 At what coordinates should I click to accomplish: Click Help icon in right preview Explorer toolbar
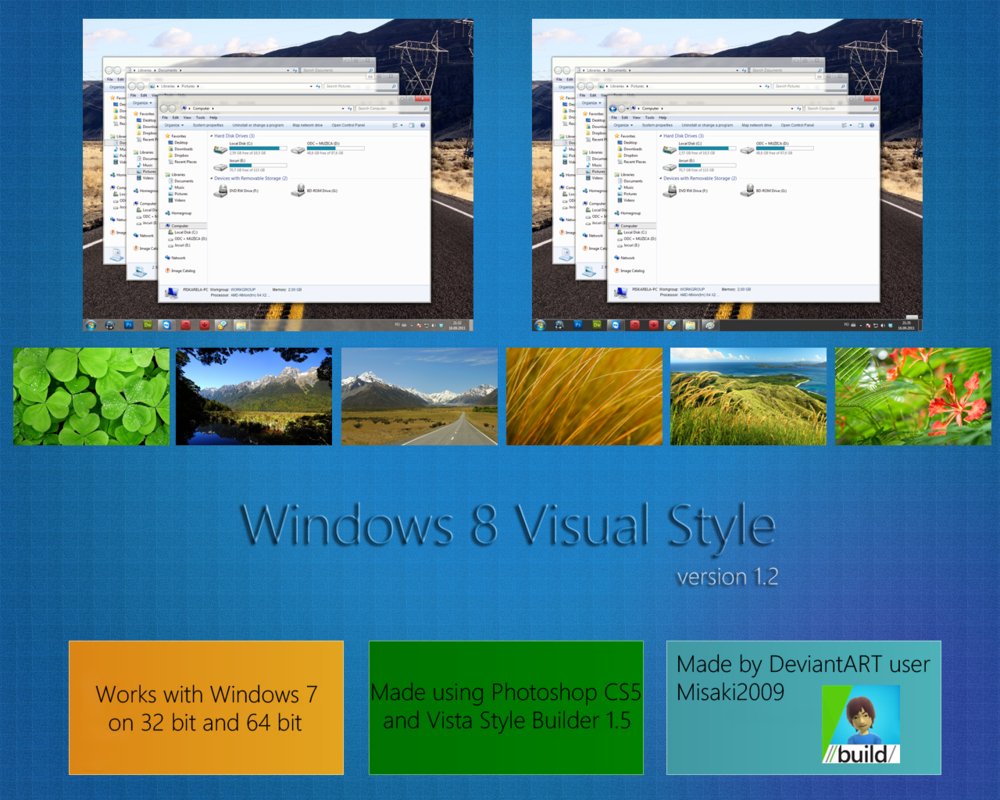[x=873, y=126]
